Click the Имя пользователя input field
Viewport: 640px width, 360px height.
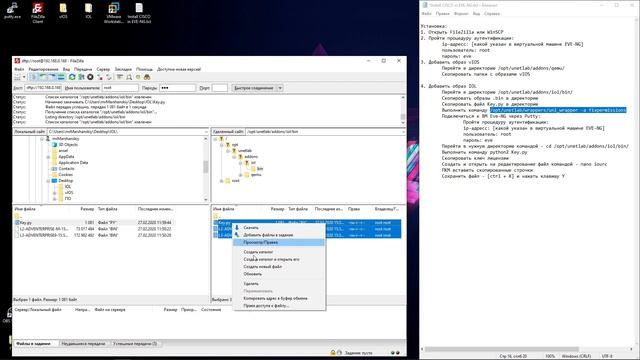[x=120, y=88]
